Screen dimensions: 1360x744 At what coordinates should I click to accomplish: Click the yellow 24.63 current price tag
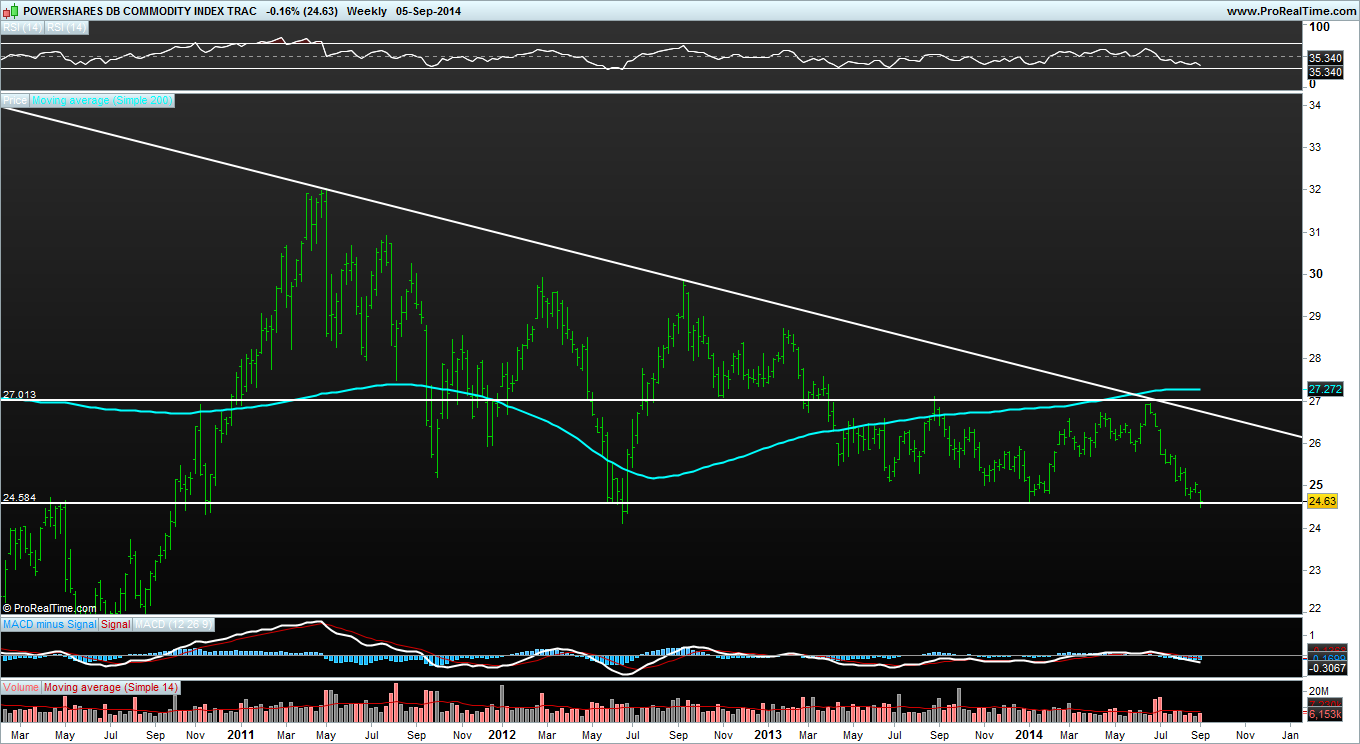[x=1322, y=501]
